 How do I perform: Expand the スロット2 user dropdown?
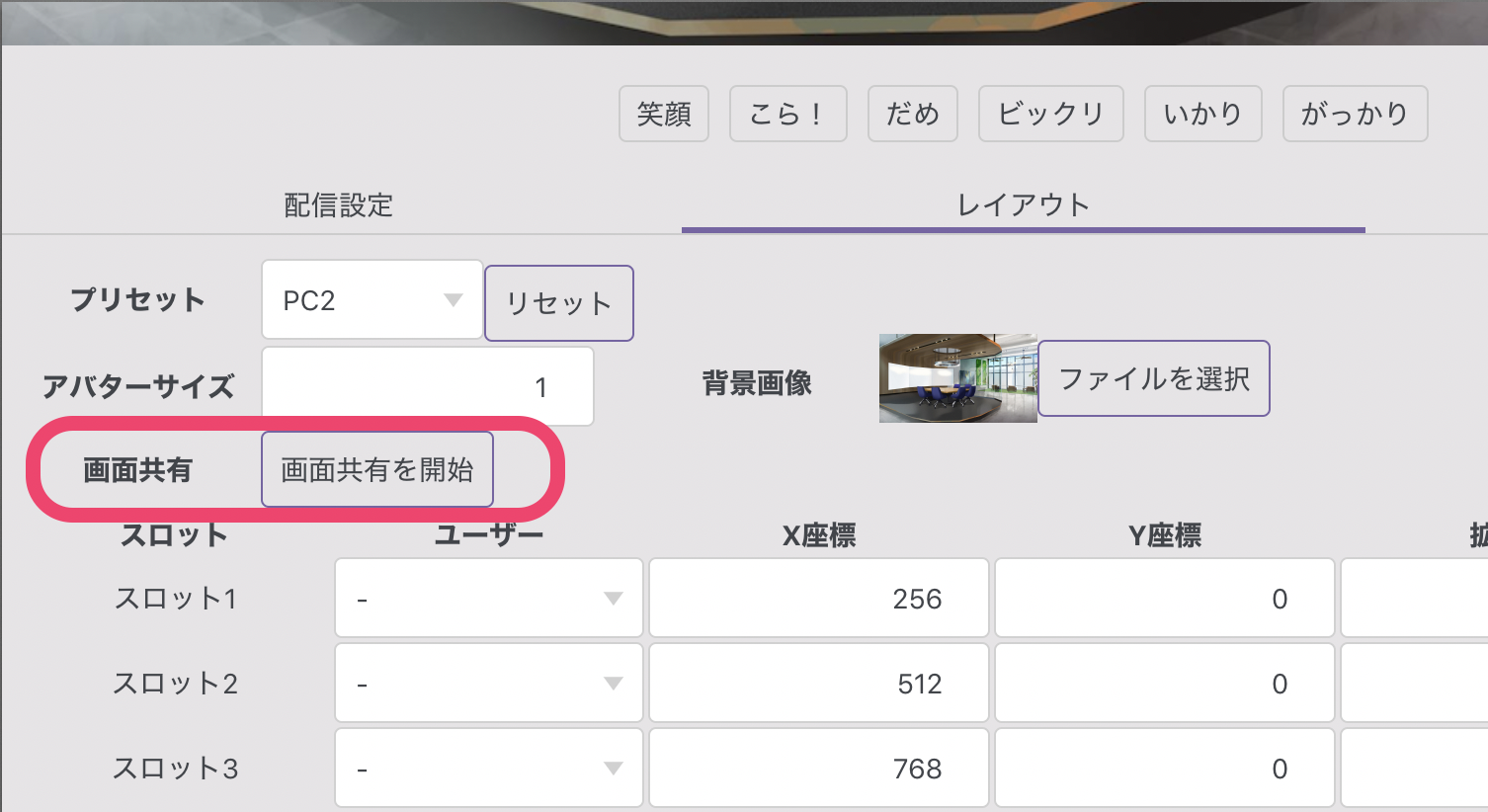point(488,684)
